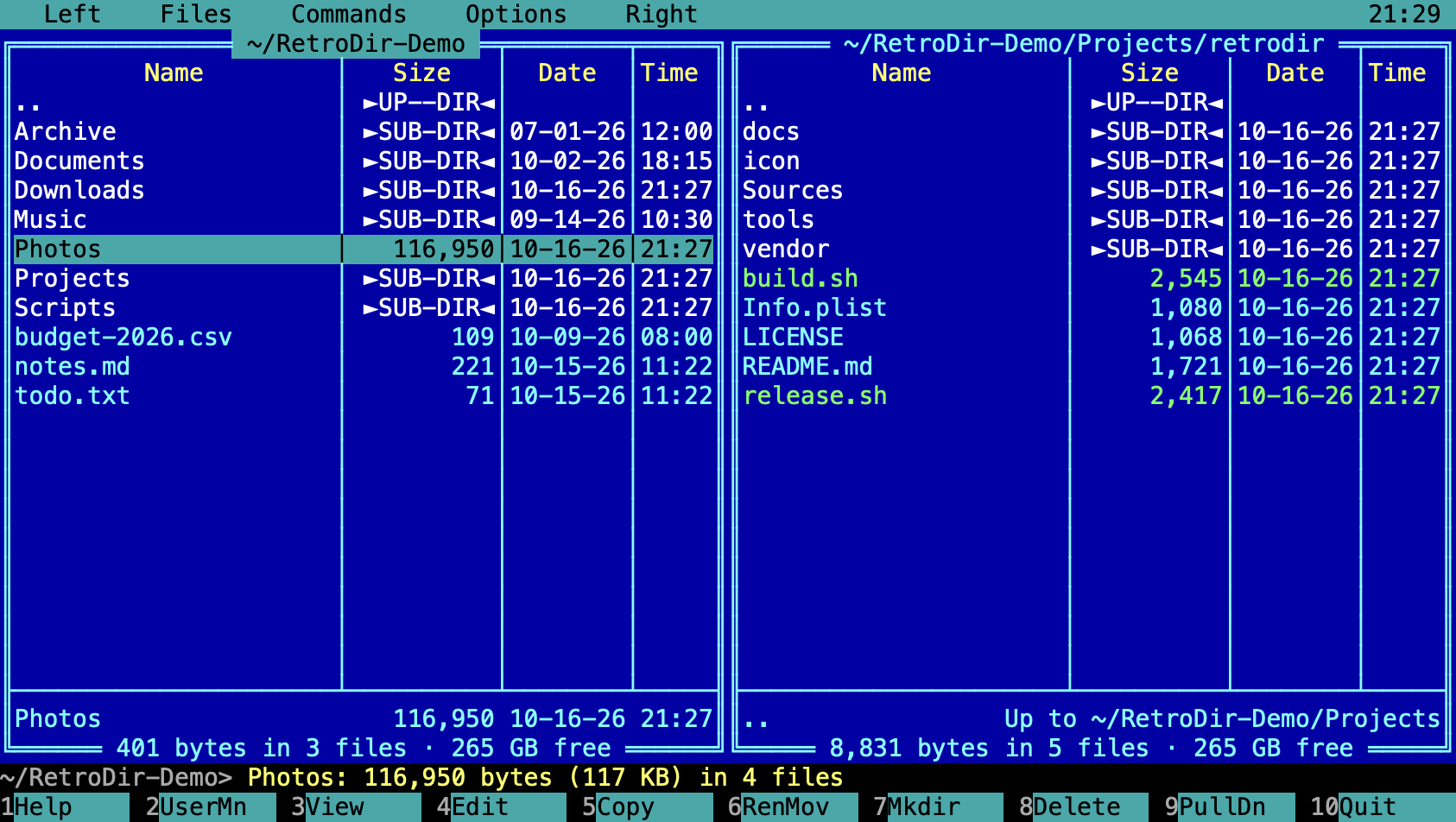
Task: Select the highlighted Photos row in the file list
Action: click(364, 249)
